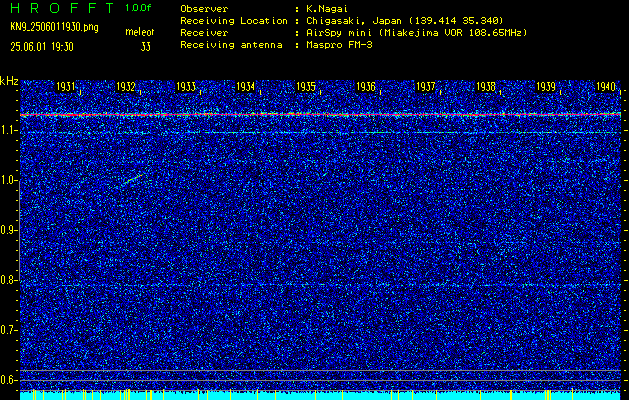Click the HROFFT title text

pyautogui.click(x=62, y=8)
